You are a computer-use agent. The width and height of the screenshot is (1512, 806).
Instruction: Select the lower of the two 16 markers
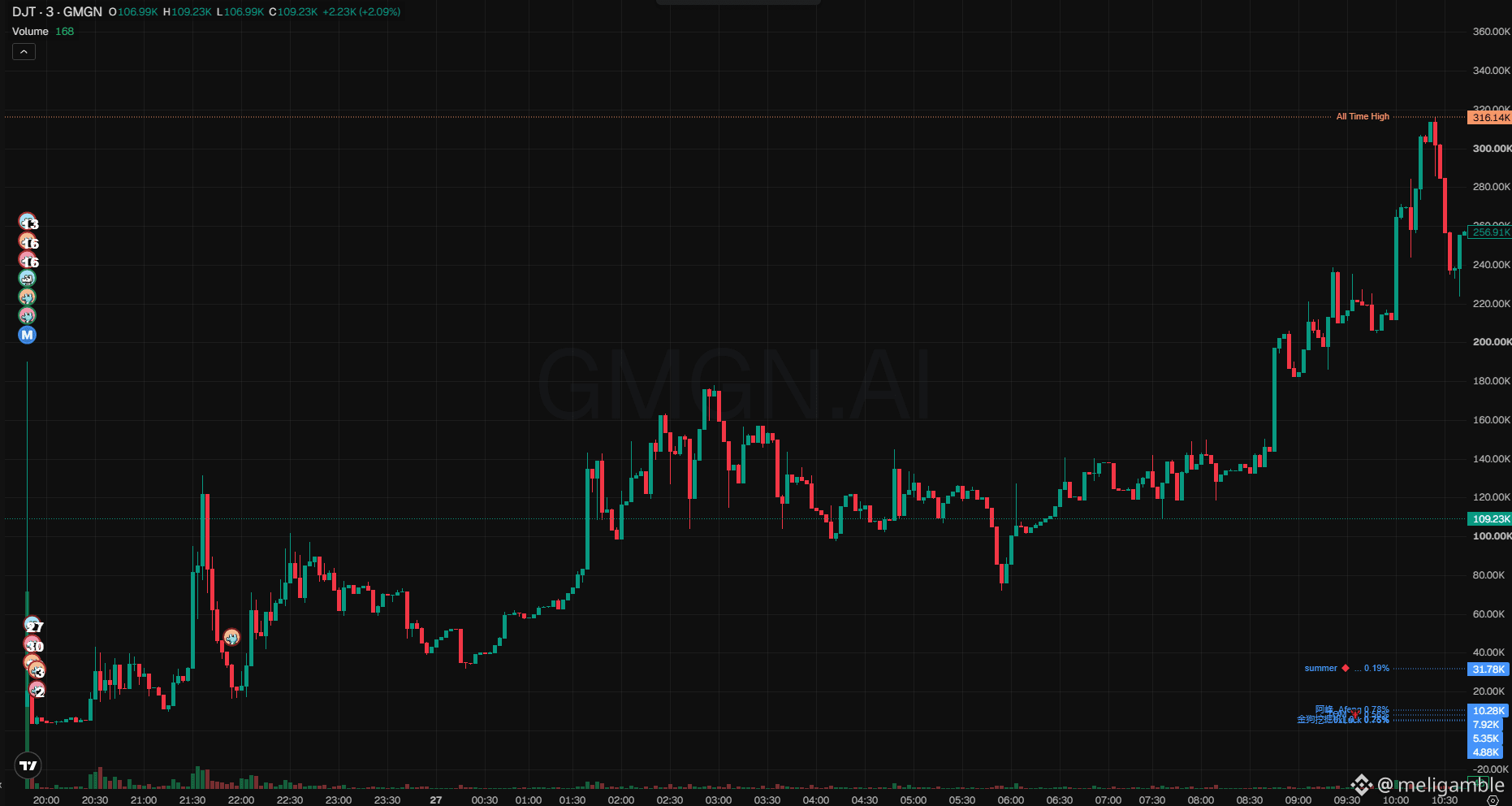pos(28,260)
